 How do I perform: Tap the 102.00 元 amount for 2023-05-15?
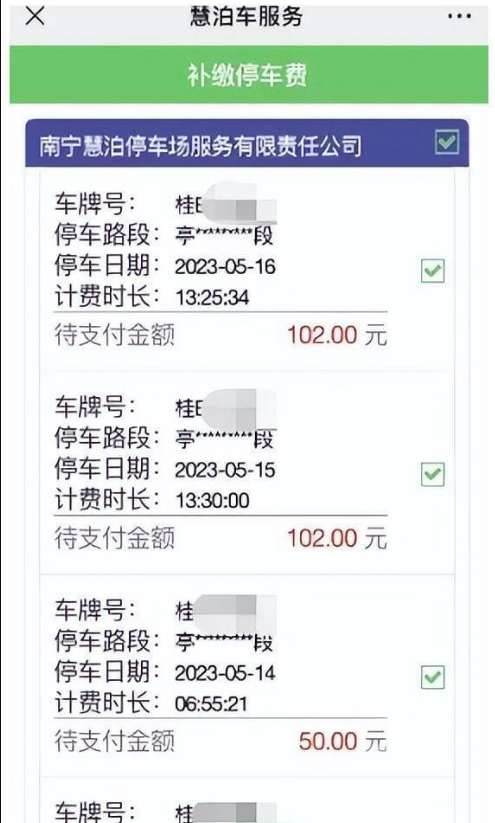(x=337, y=539)
